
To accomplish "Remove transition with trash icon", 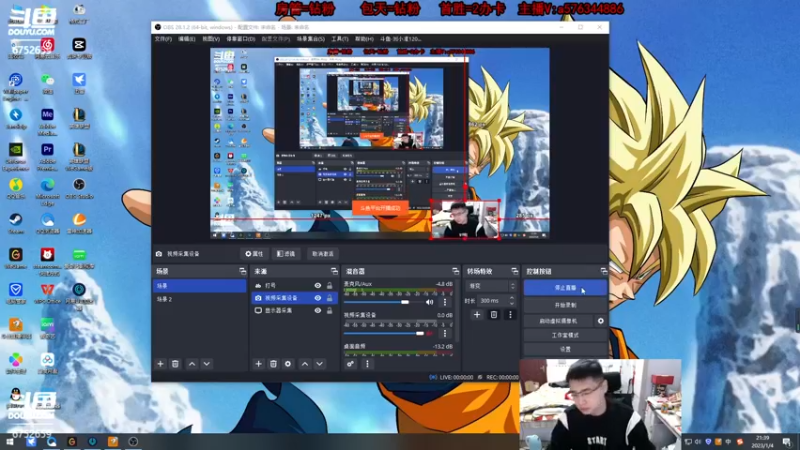I will [493, 315].
